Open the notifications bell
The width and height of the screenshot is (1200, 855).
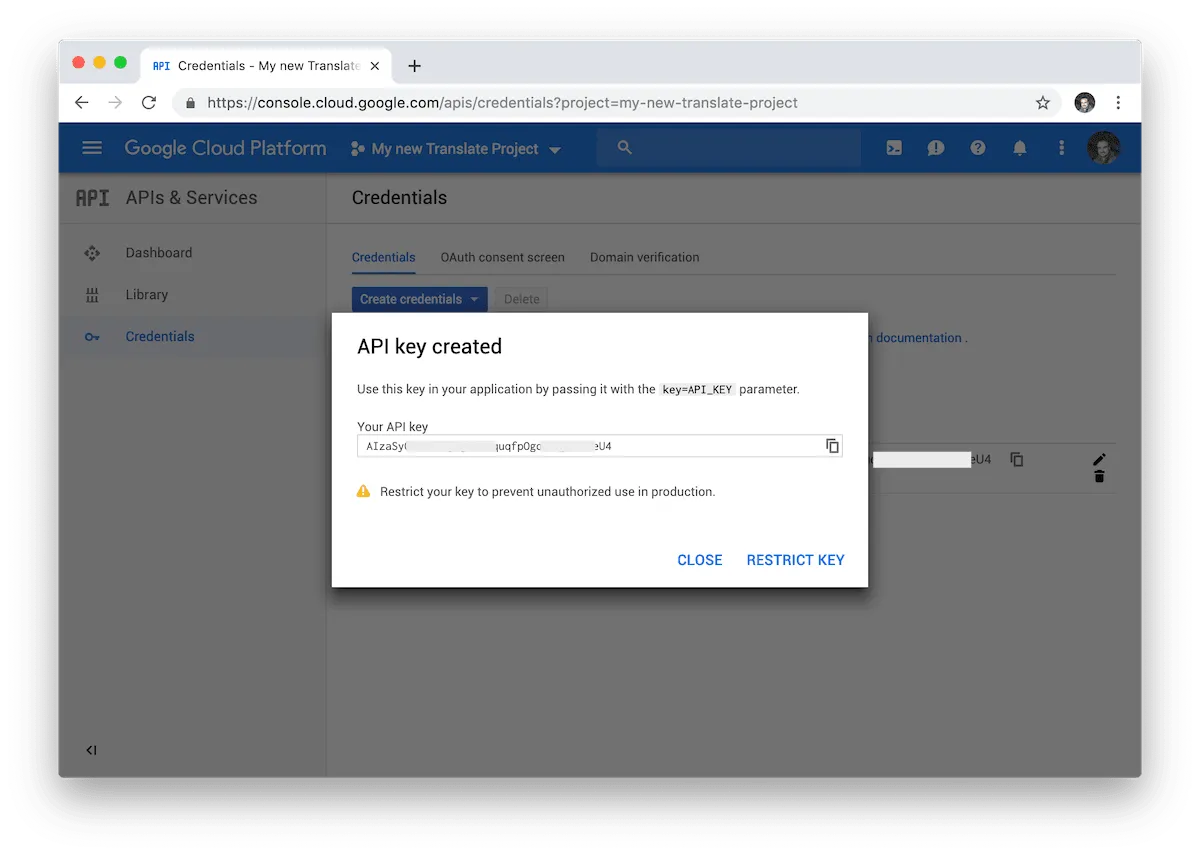(x=1020, y=148)
